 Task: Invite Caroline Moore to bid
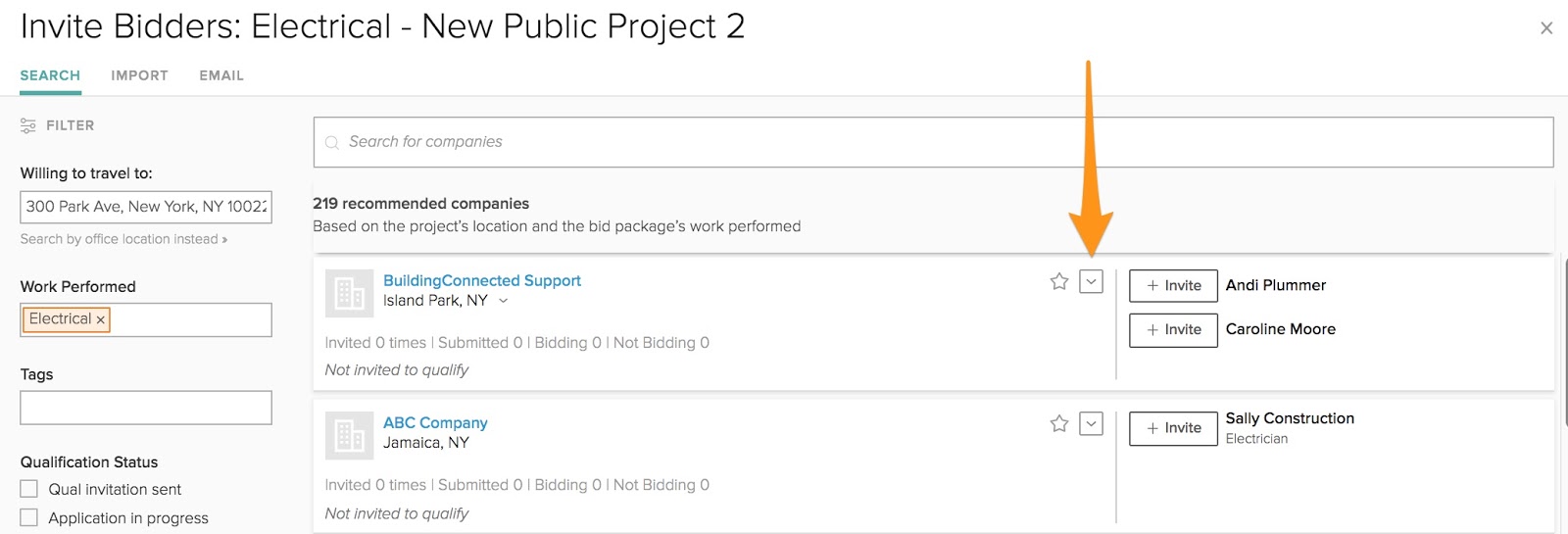coord(1173,330)
